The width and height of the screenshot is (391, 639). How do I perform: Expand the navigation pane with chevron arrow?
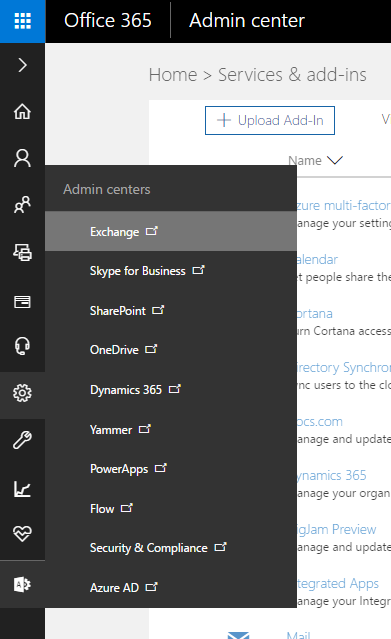[22, 65]
